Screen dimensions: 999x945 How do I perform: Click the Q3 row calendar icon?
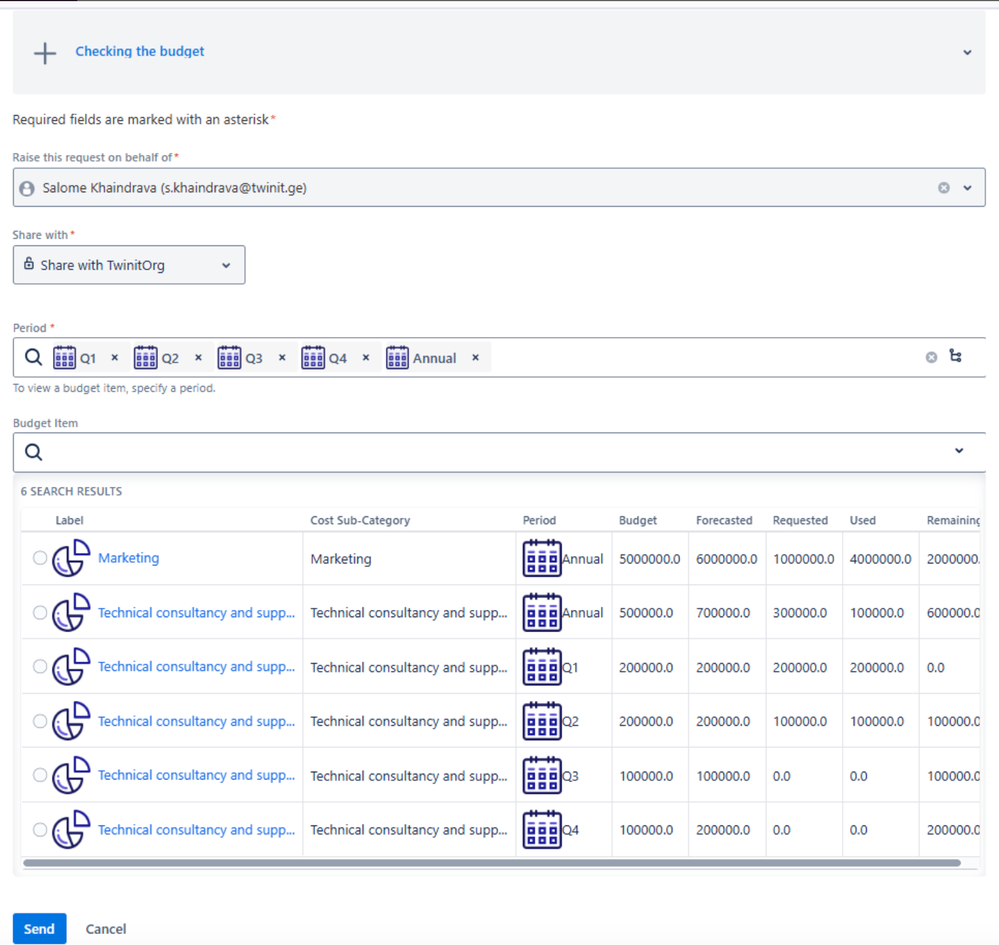click(542, 775)
